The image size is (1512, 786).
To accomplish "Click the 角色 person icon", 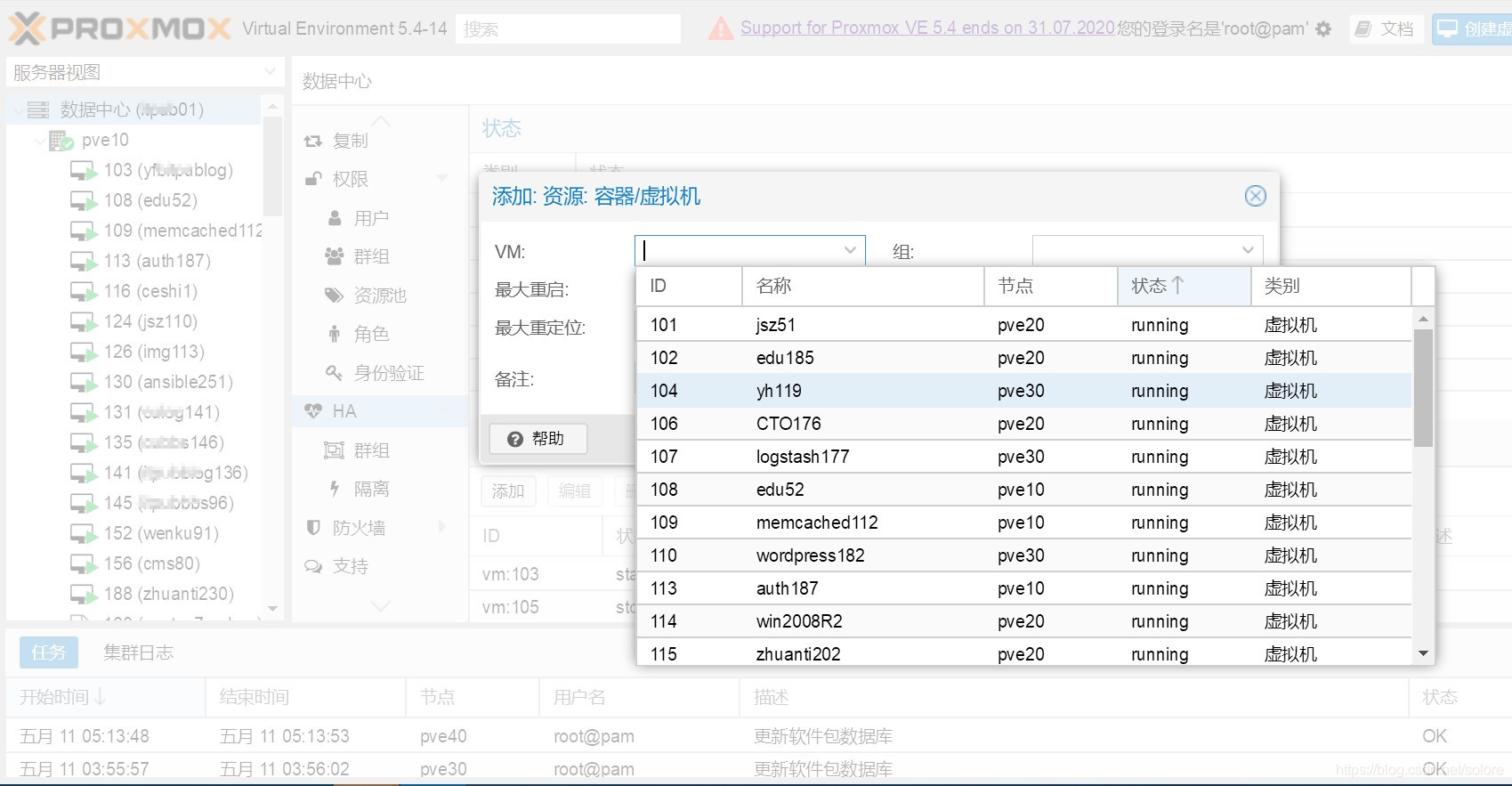I will (335, 334).
